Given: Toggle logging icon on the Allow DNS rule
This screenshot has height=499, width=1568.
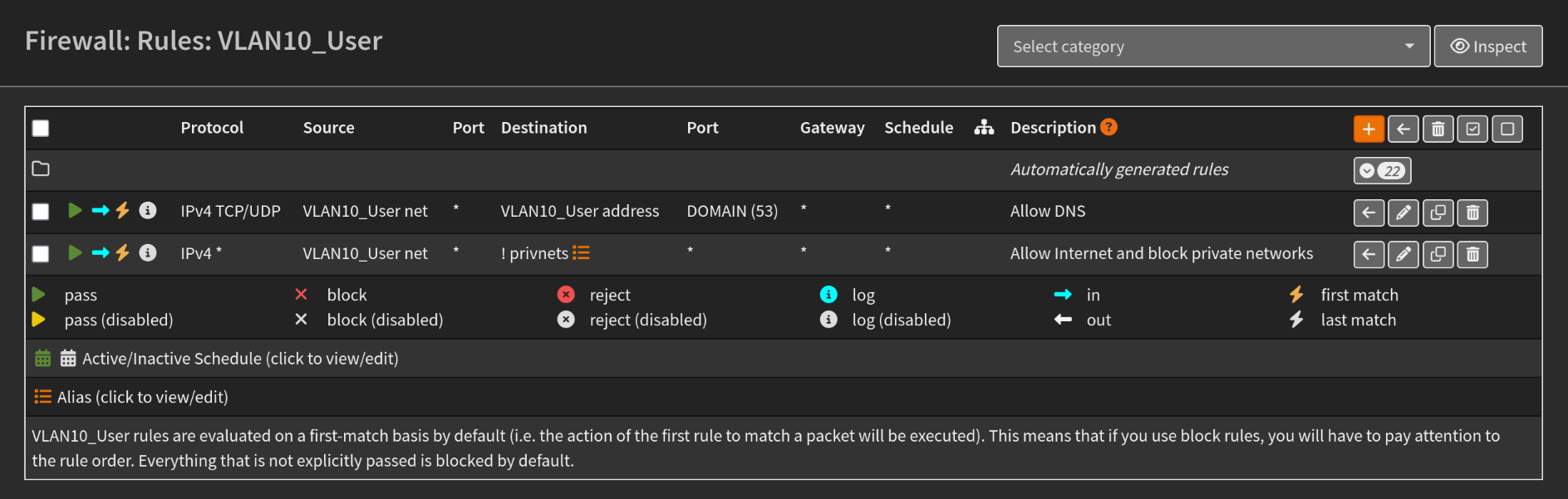Looking at the screenshot, I should tap(148, 211).
